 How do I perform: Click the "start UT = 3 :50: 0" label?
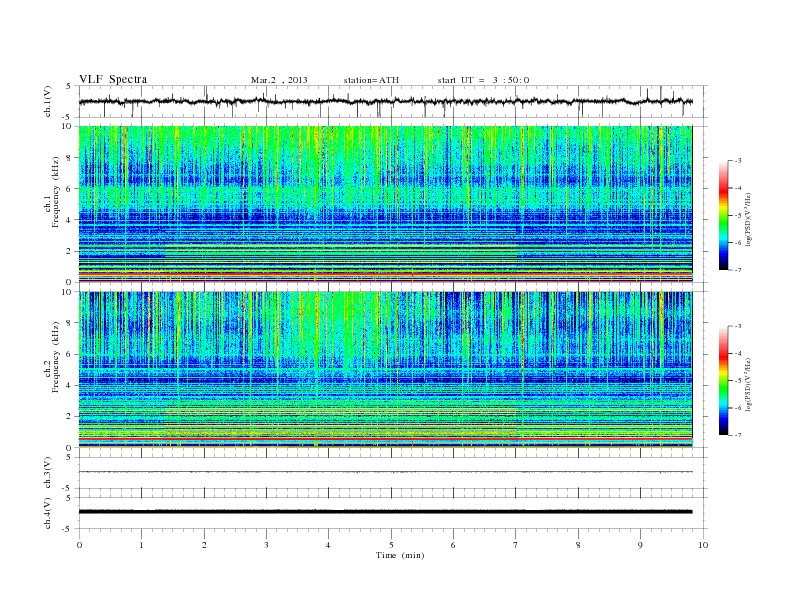[483, 80]
